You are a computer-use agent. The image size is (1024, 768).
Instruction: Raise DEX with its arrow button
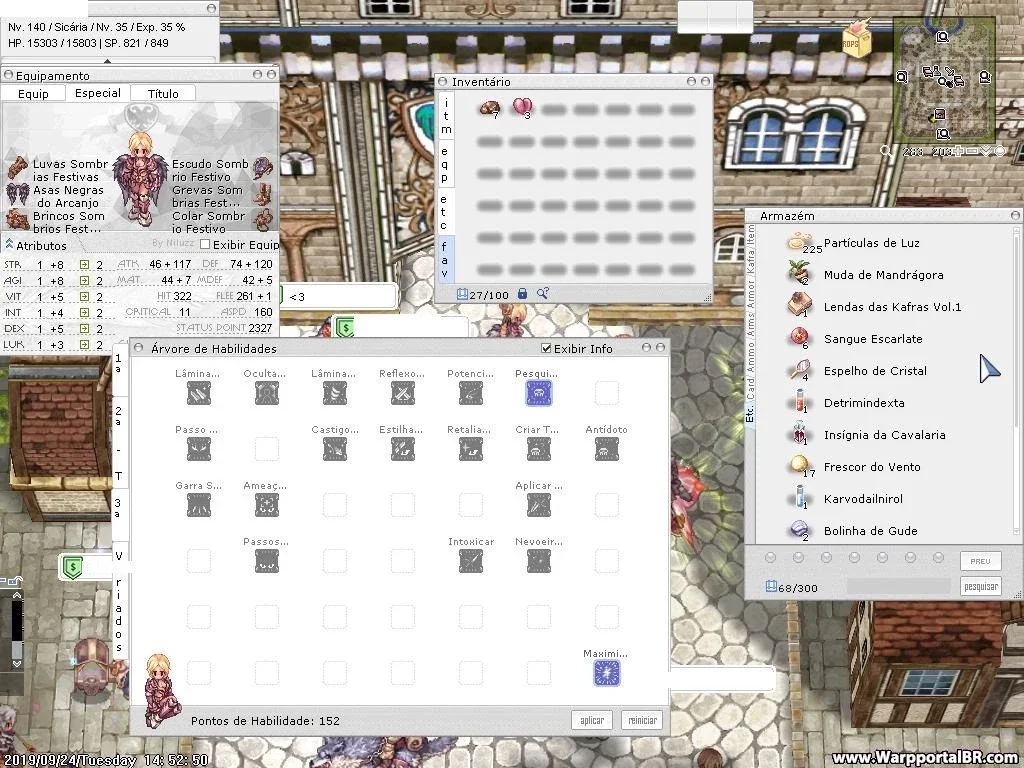pos(84,328)
